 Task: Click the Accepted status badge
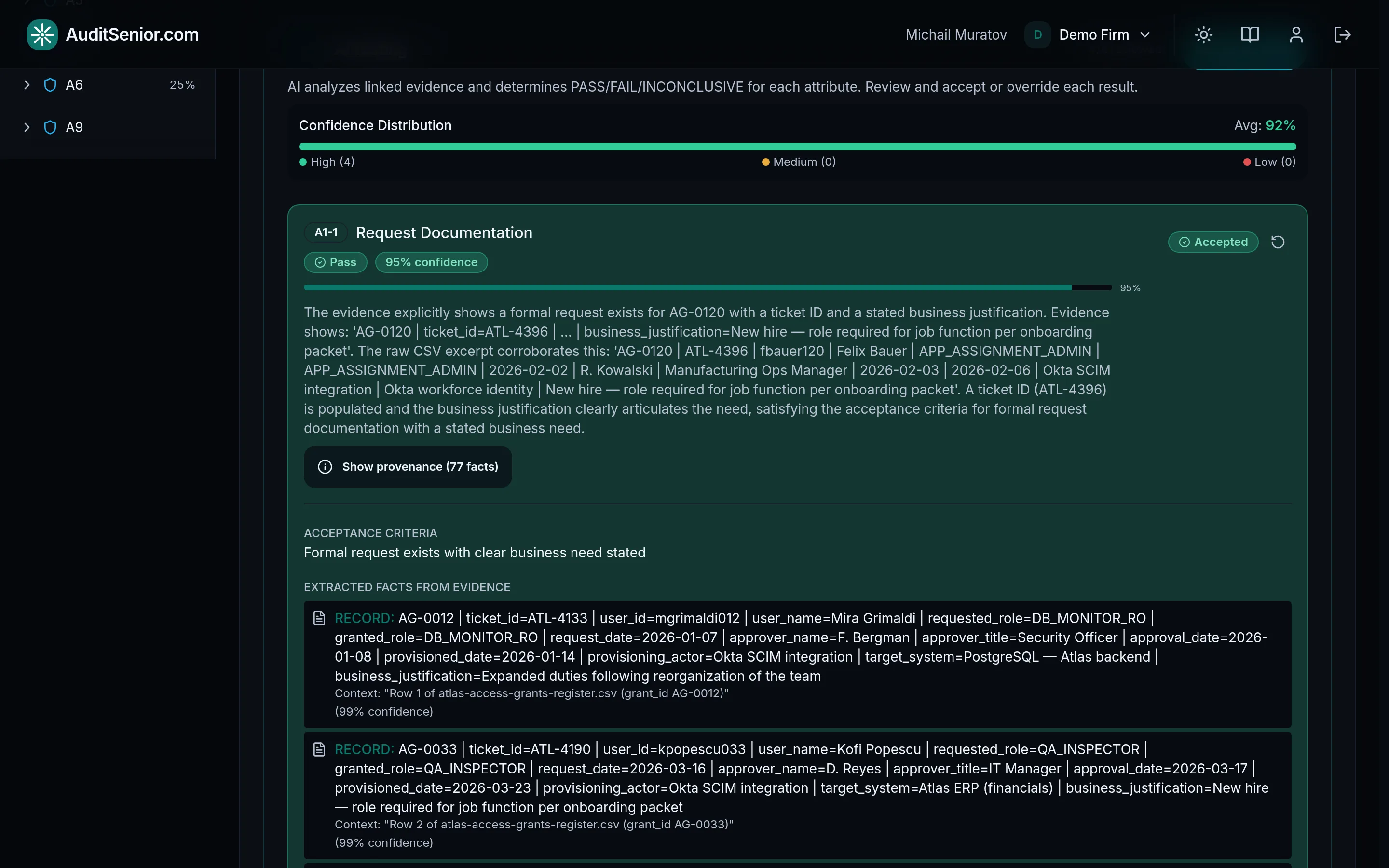(x=1213, y=242)
